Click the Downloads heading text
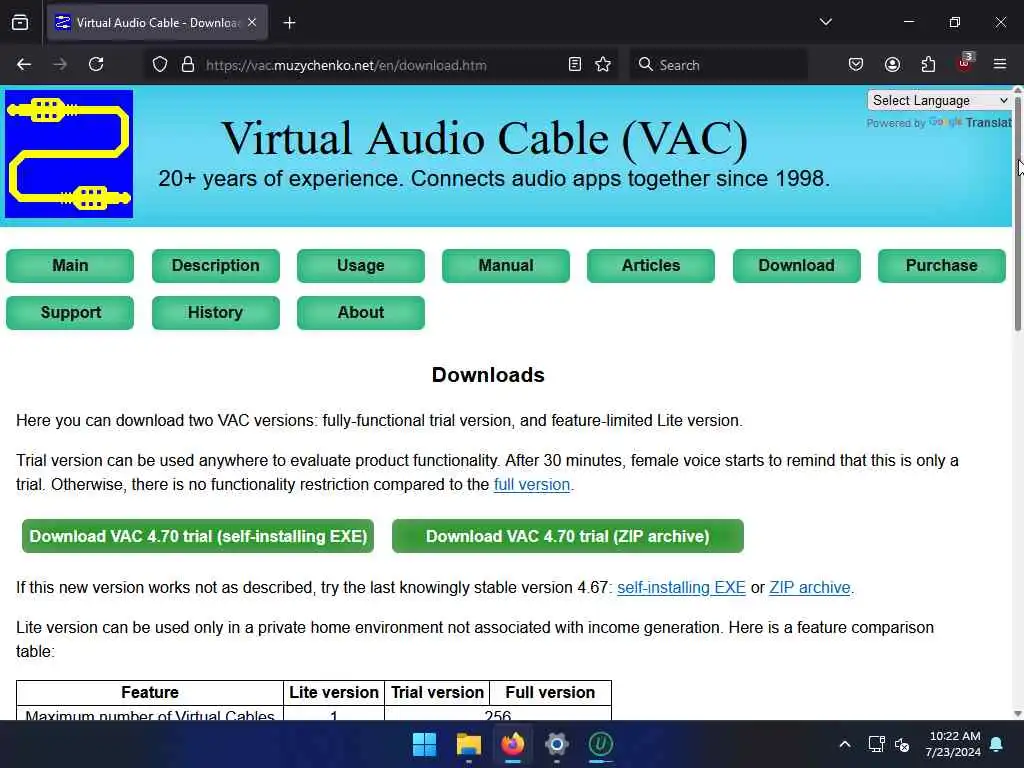The height and width of the screenshot is (768, 1024). [x=488, y=375]
